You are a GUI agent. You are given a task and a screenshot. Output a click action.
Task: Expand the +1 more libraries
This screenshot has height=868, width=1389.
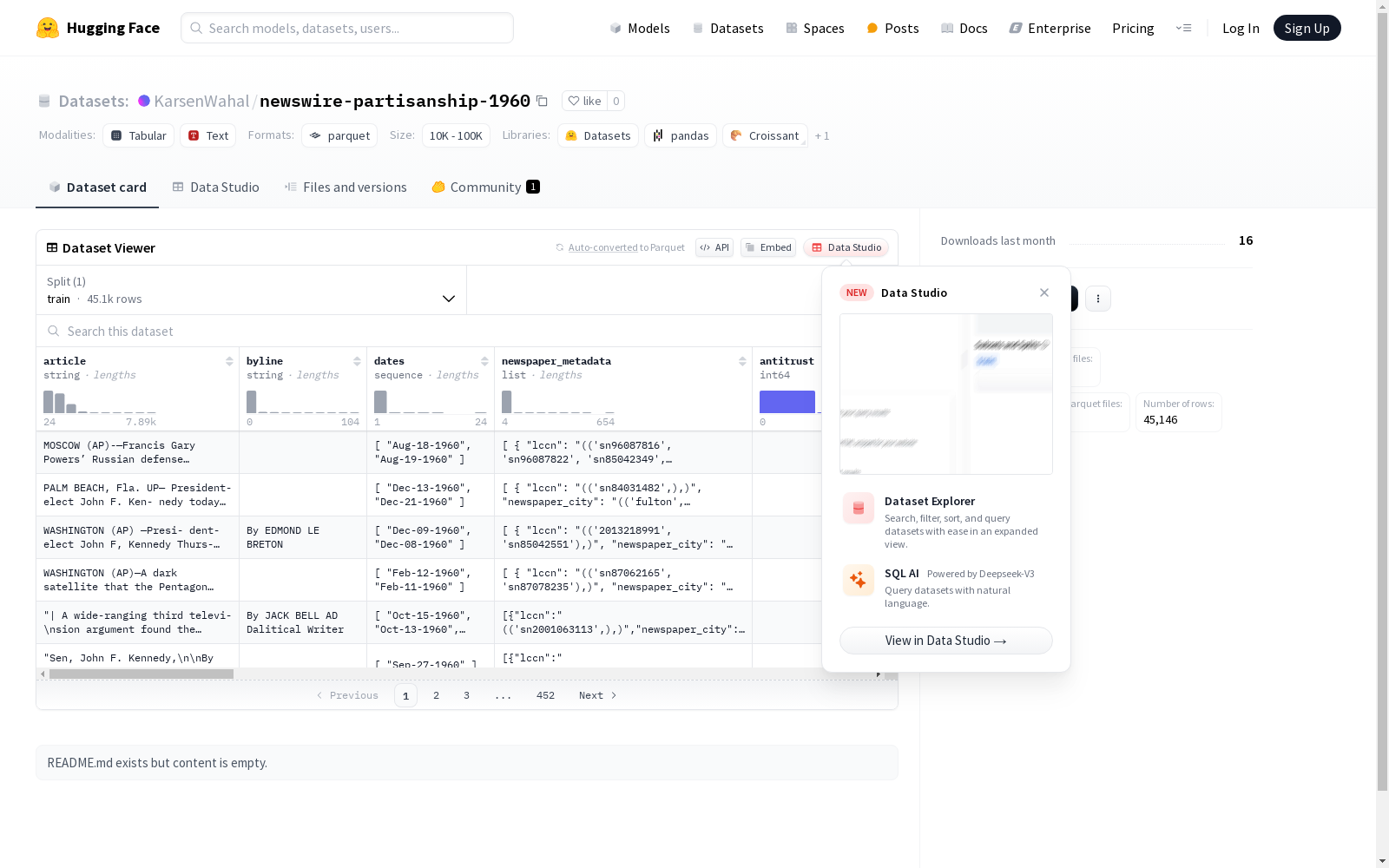(x=822, y=135)
